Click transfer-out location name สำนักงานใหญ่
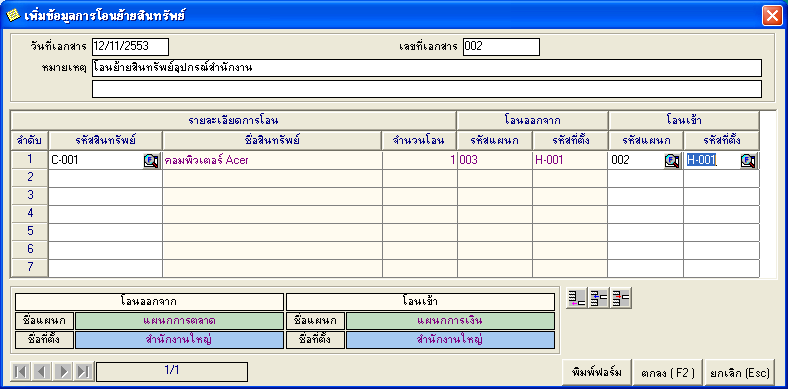Screen dimensions: 788x389 (x=179, y=340)
